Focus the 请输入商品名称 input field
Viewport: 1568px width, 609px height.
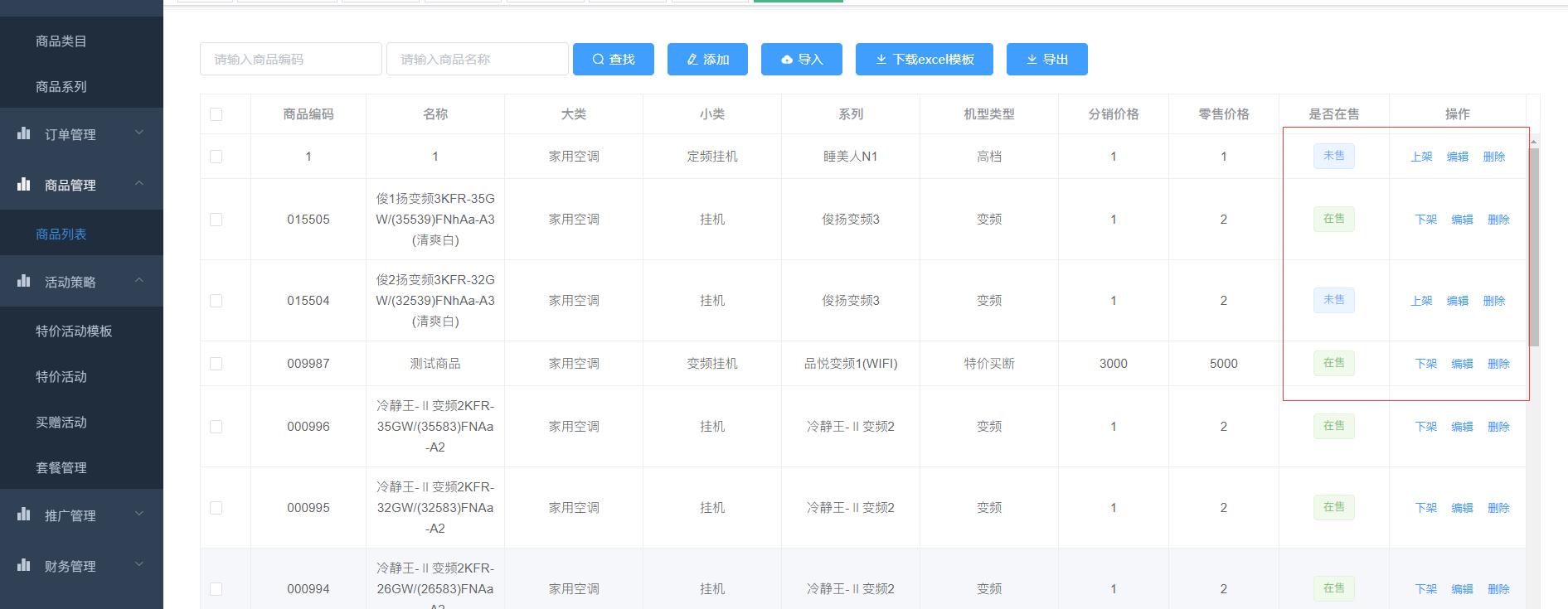[x=478, y=59]
